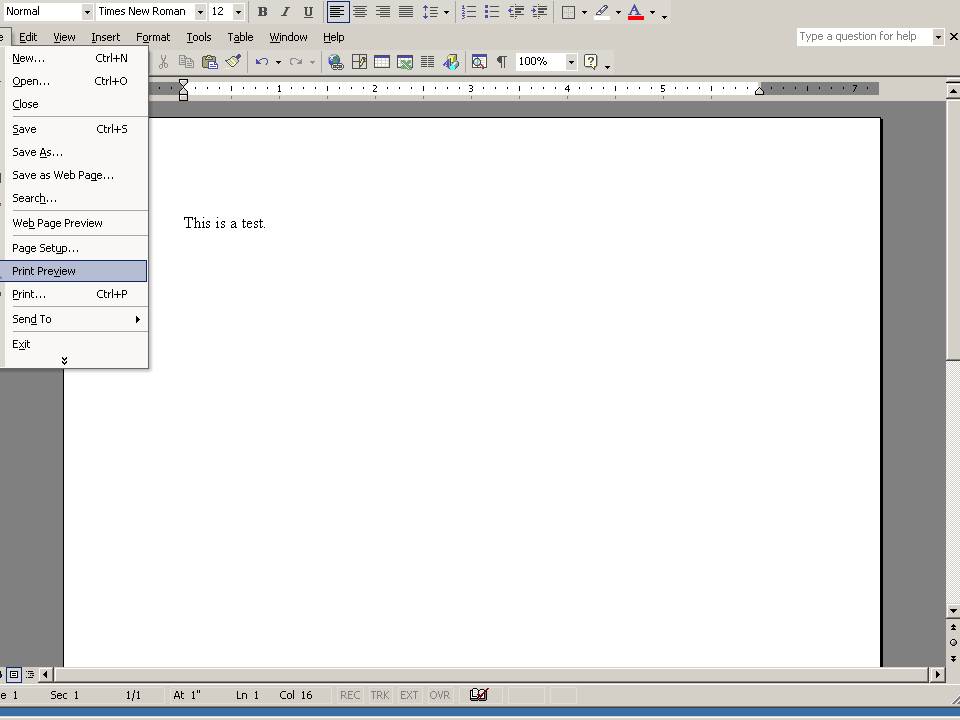The image size is (960, 720).
Task: Apply bulleted list formatting
Action: (x=492, y=12)
